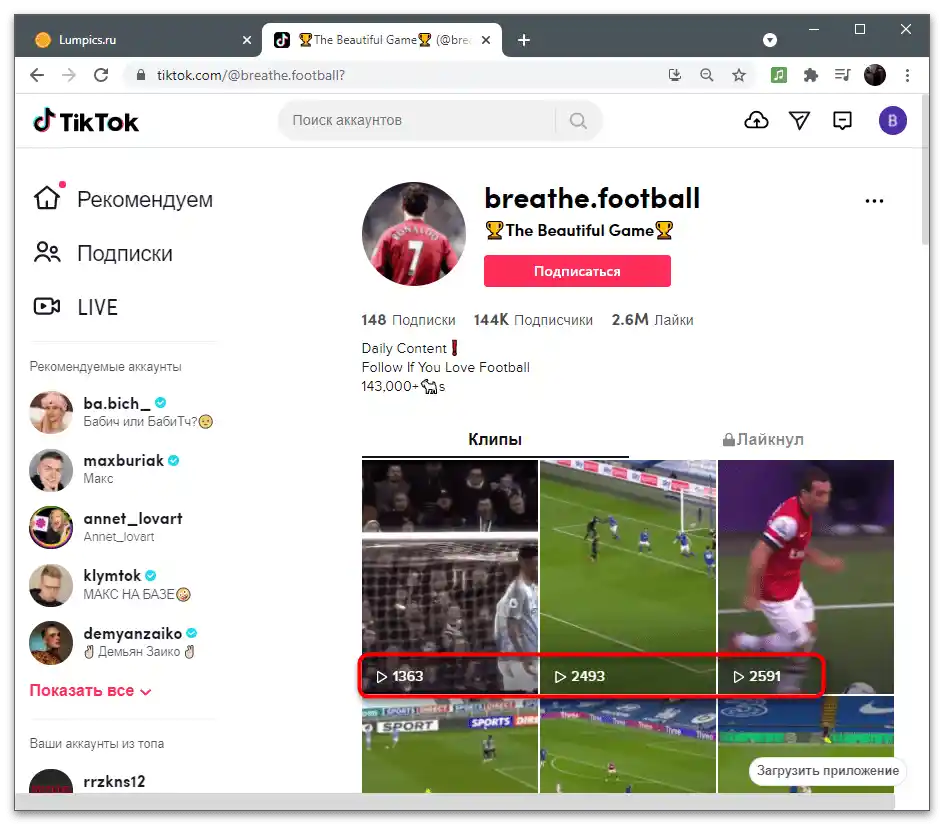The height and width of the screenshot is (825, 944).
Task: Open the inbox notifications icon
Action: (842, 120)
